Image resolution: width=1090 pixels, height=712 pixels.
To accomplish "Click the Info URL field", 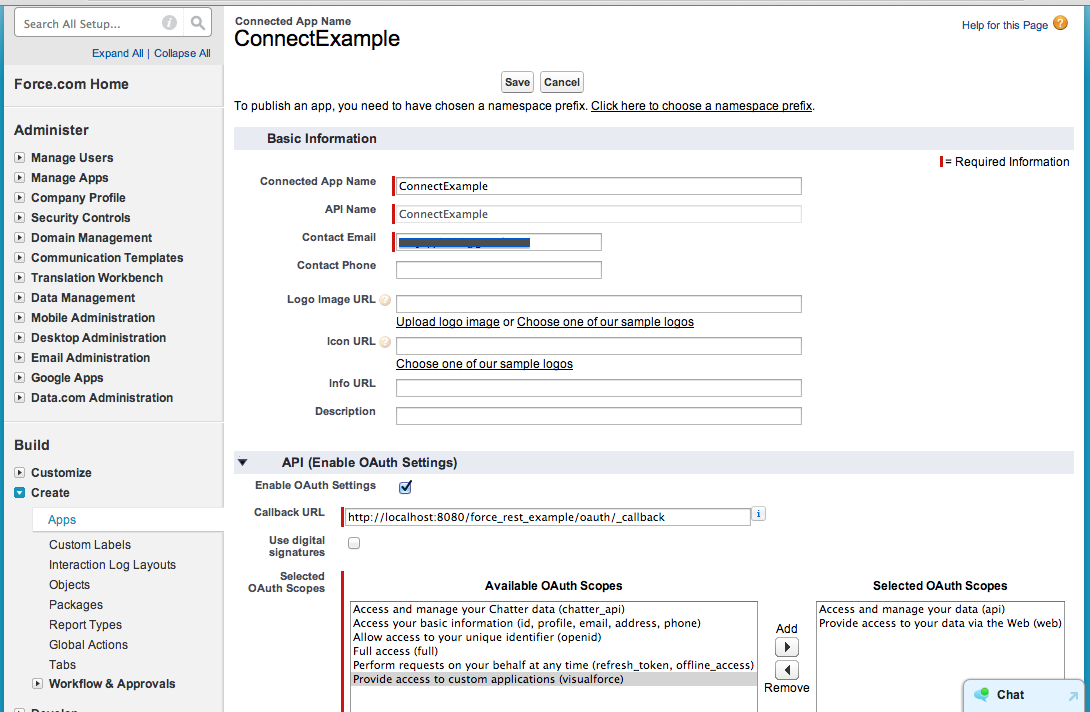I will coord(599,388).
